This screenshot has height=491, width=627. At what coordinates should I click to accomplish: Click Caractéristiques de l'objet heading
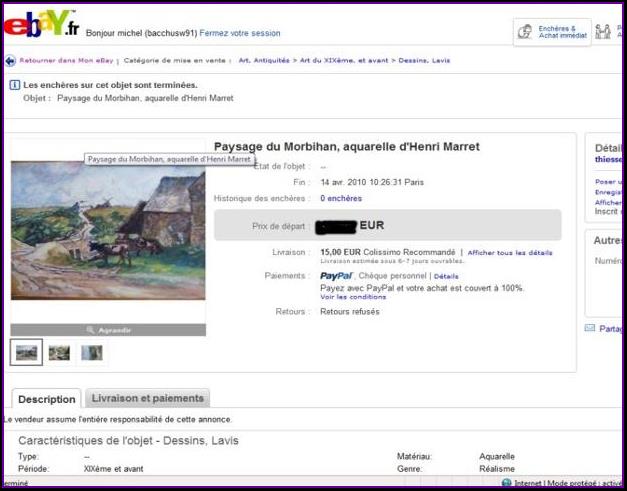click(x=128, y=441)
